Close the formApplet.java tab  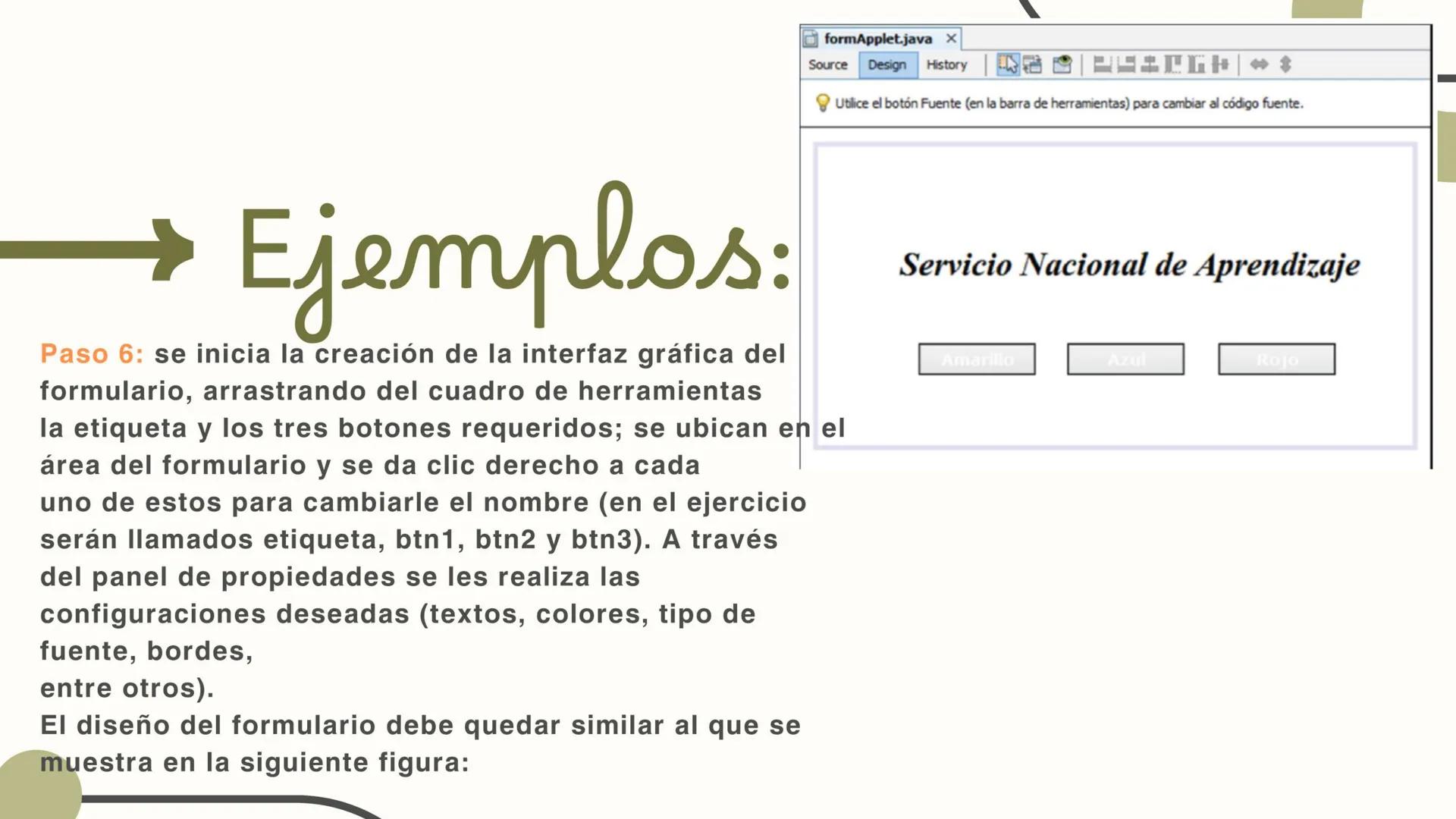tap(952, 37)
